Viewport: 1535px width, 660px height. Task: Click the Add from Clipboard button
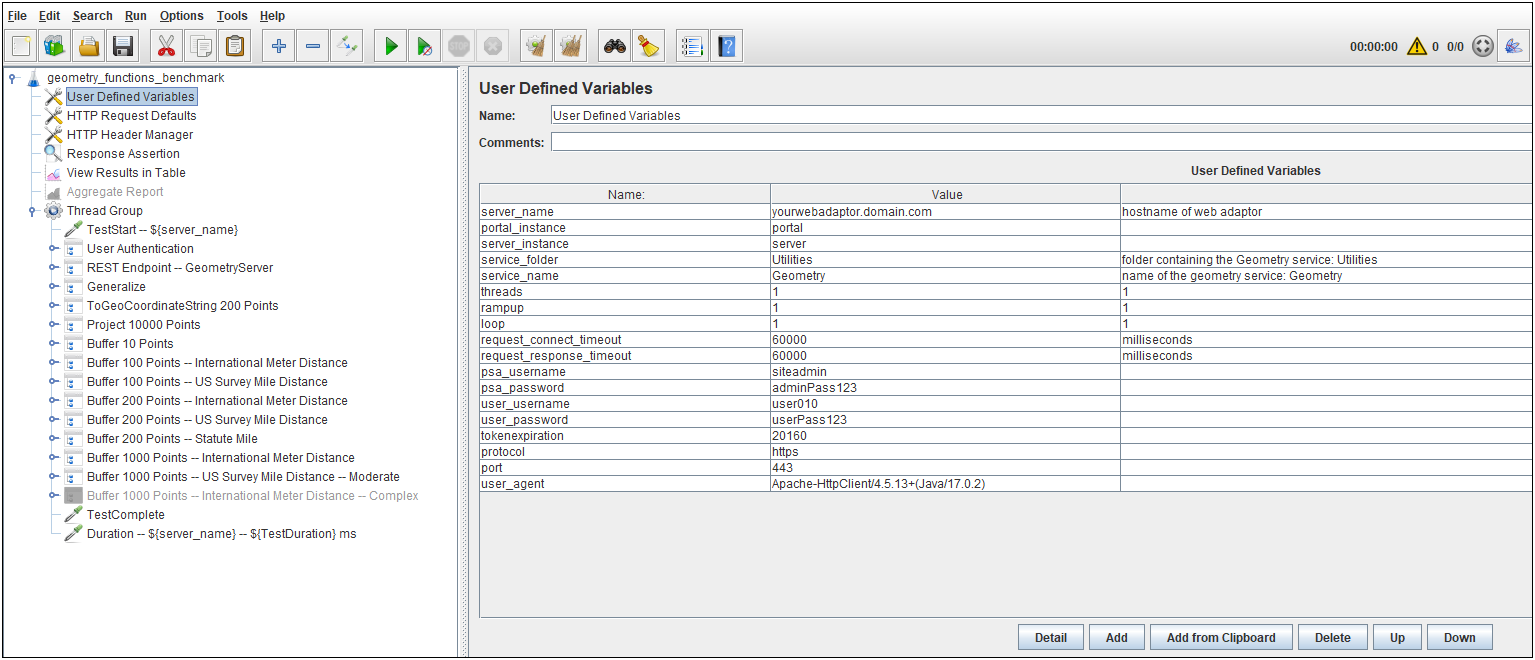click(x=1221, y=638)
